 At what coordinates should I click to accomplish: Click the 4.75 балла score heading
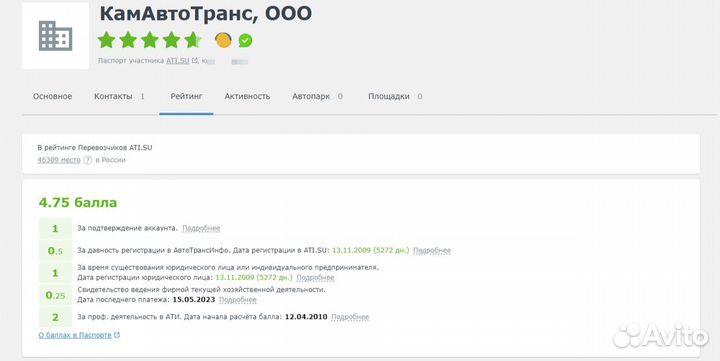tap(78, 203)
